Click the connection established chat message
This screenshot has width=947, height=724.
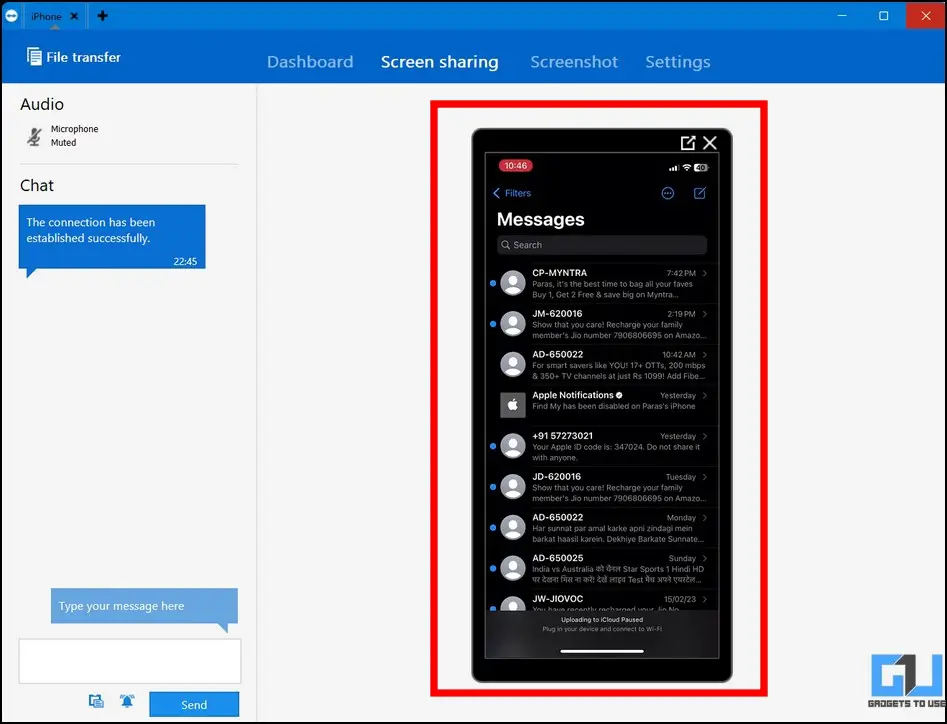(x=112, y=237)
